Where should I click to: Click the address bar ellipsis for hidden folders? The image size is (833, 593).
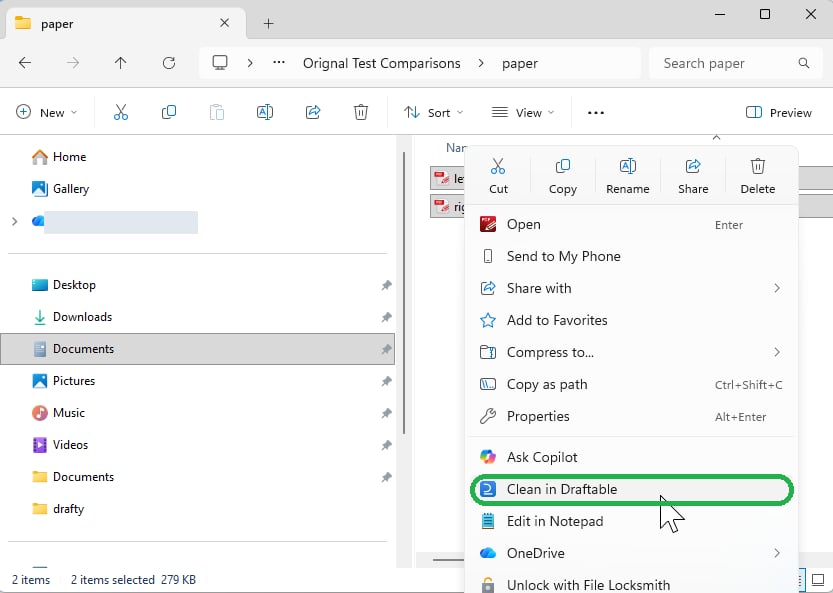click(x=279, y=63)
